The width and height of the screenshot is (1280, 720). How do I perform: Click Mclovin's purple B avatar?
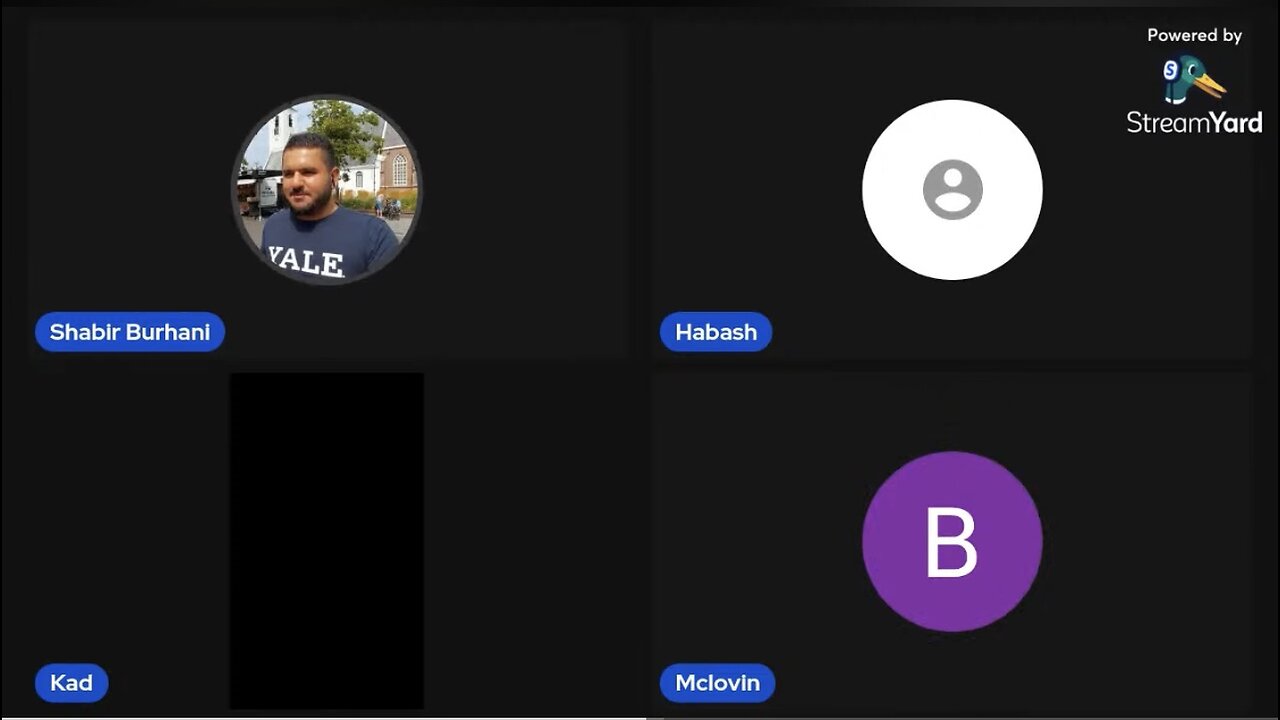952,541
